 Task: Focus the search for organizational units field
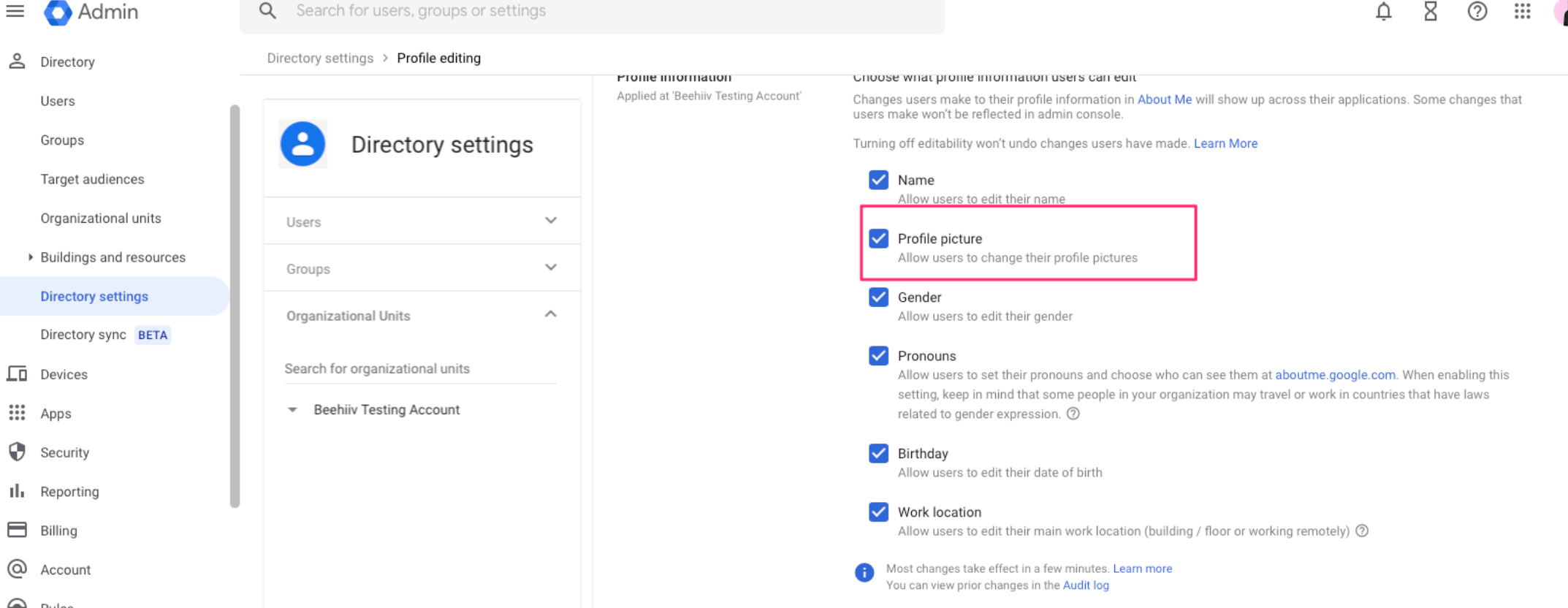(419, 369)
